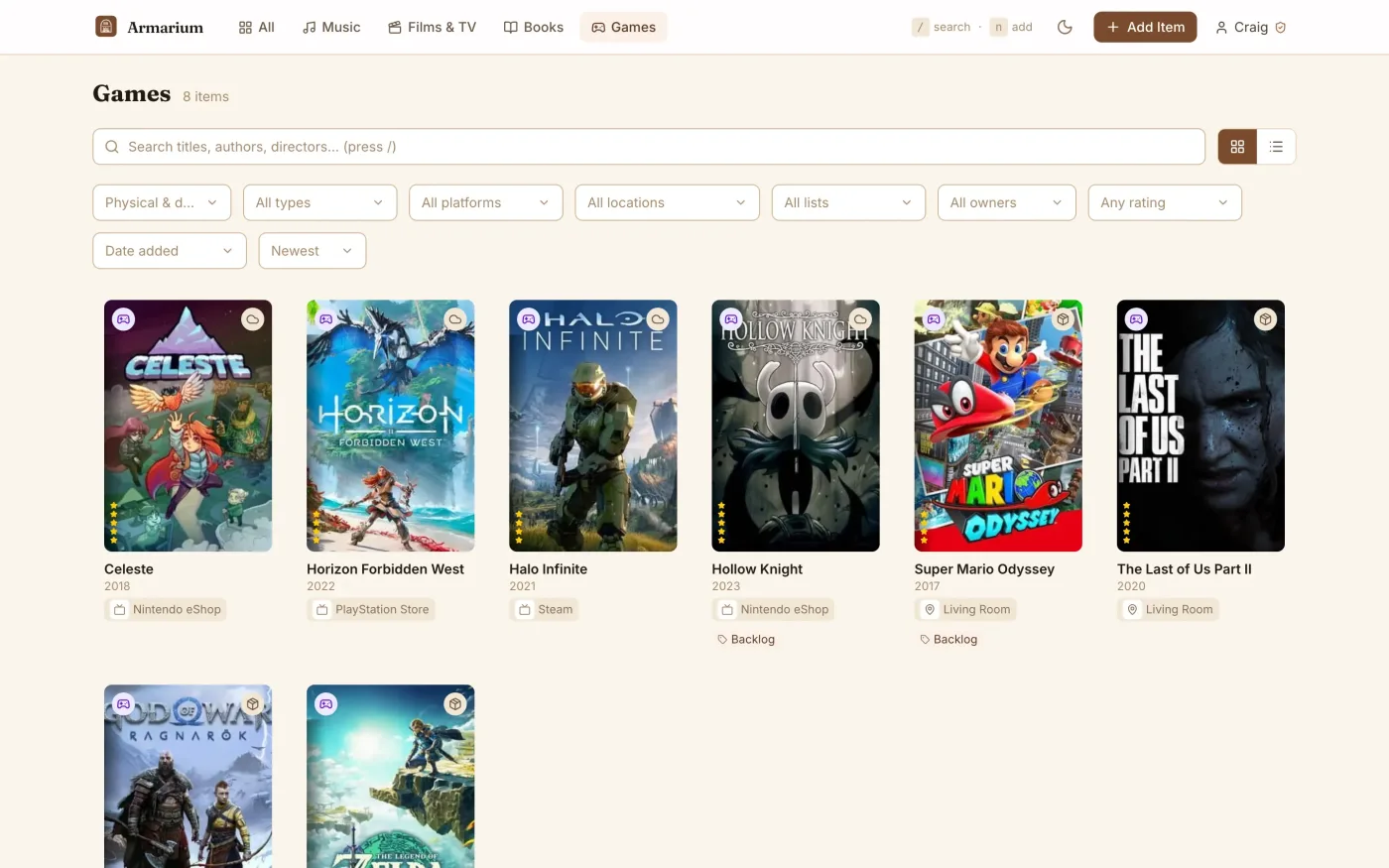
Task: Click the controller badge on Horizon Forbidden West cover
Action: click(325, 319)
